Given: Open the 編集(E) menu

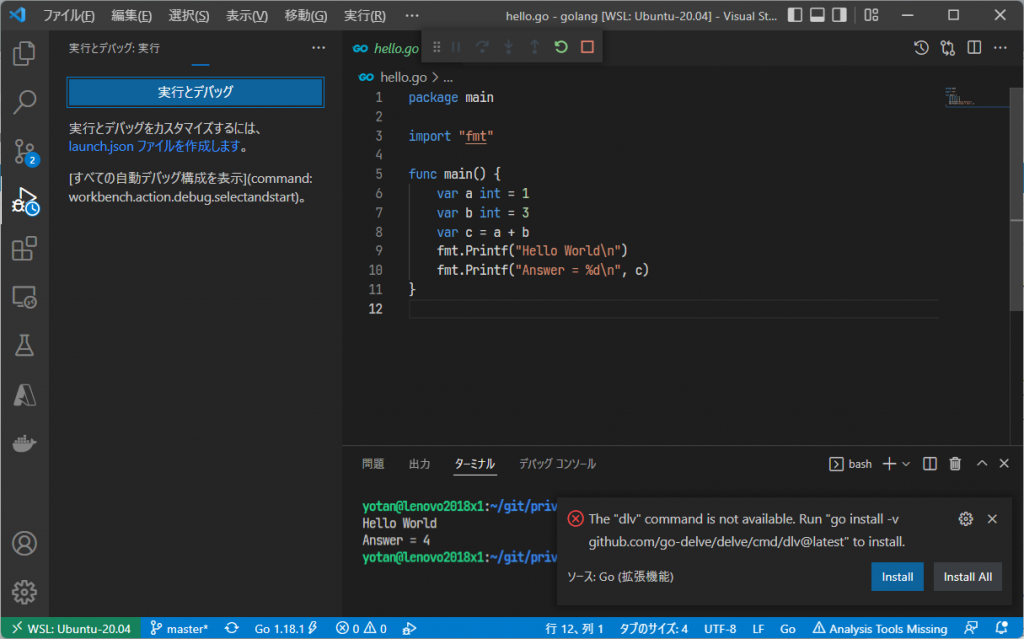Looking at the screenshot, I should (x=131, y=16).
